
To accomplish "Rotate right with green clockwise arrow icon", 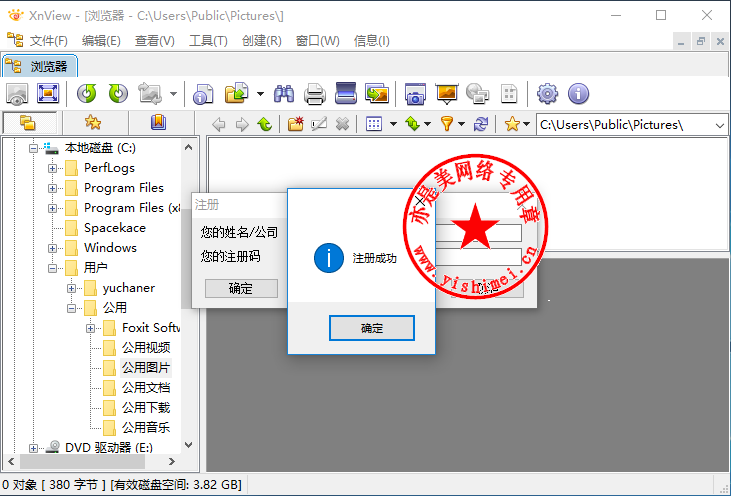I will point(118,94).
